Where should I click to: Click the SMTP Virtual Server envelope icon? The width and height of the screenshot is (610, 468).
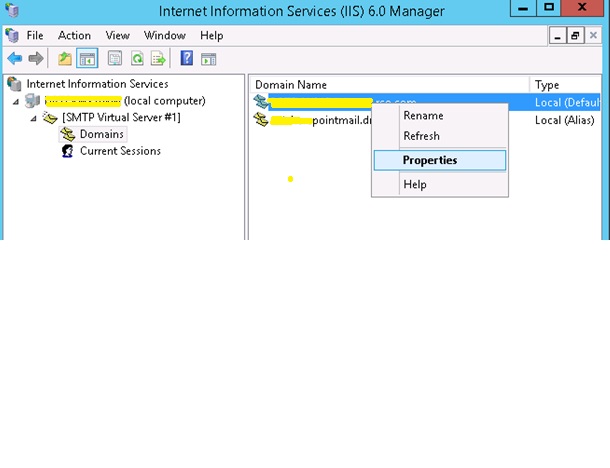50,117
